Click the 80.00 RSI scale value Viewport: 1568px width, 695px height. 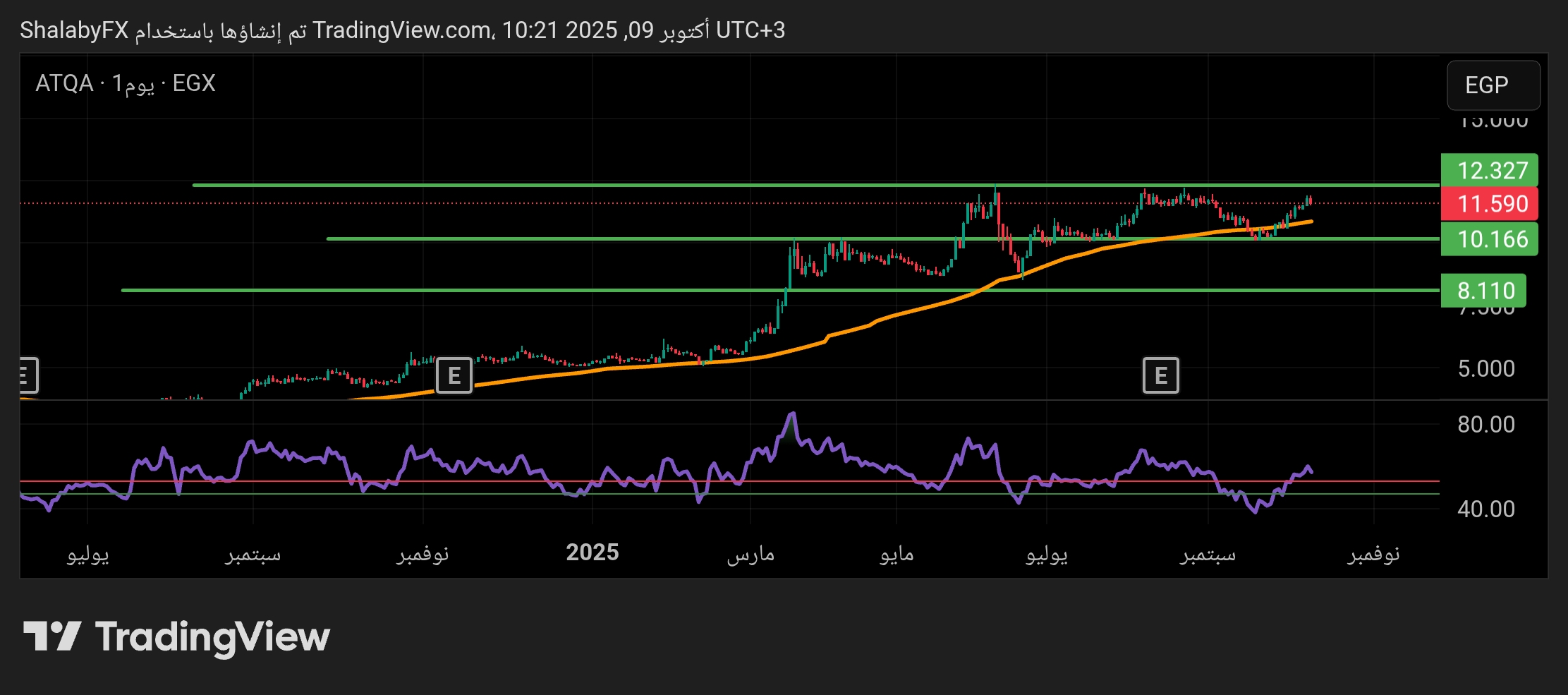coord(1485,424)
